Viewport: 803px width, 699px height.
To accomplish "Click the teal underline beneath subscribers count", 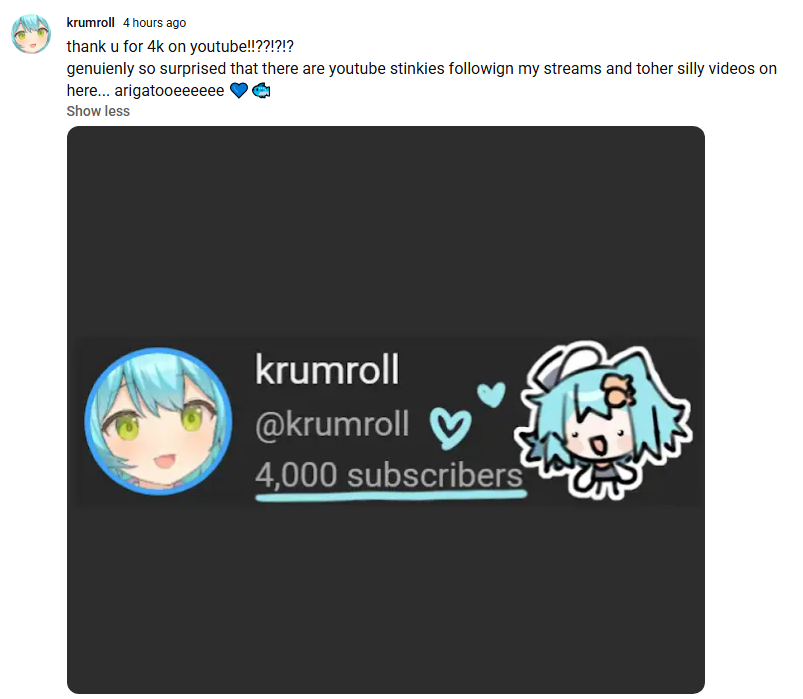I will click(x=391, y=495).
